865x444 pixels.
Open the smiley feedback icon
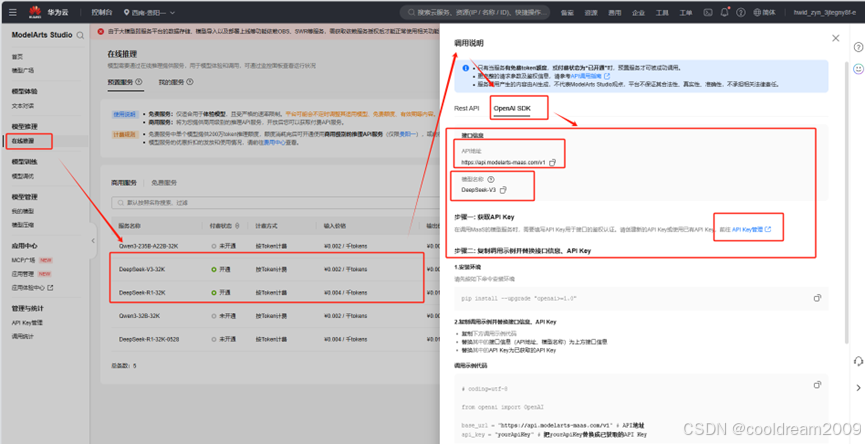(858, 69)
